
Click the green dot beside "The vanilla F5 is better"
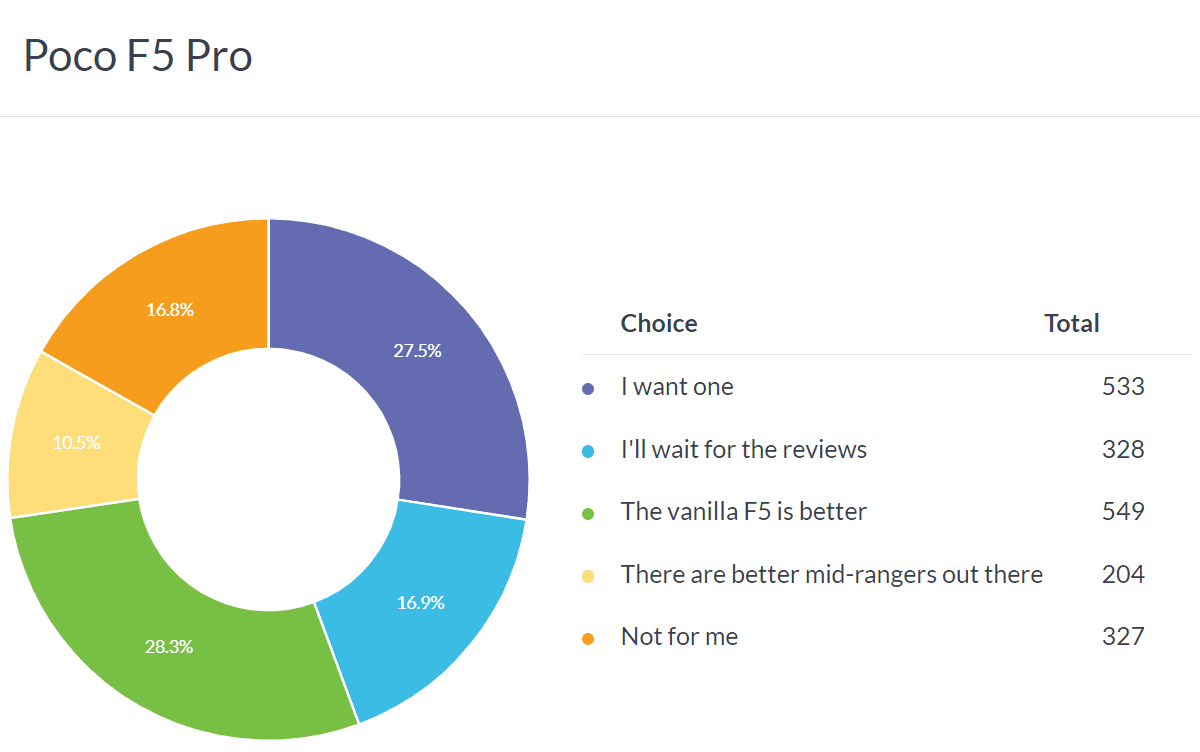[x=588, y=513]
